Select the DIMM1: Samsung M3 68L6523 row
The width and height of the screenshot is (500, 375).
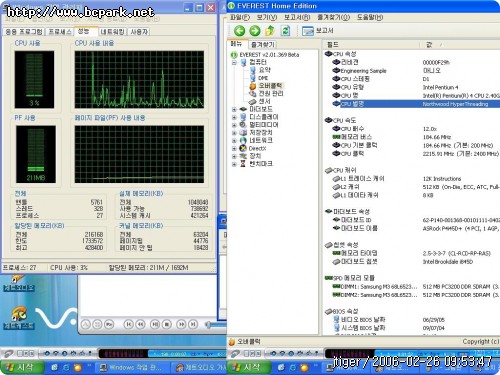(415, 287)
